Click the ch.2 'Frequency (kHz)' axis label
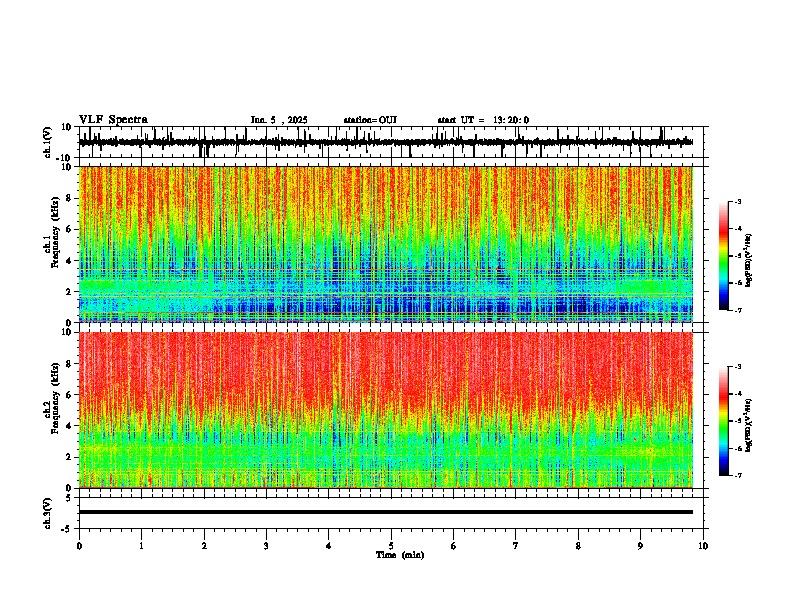 [56, 398]
